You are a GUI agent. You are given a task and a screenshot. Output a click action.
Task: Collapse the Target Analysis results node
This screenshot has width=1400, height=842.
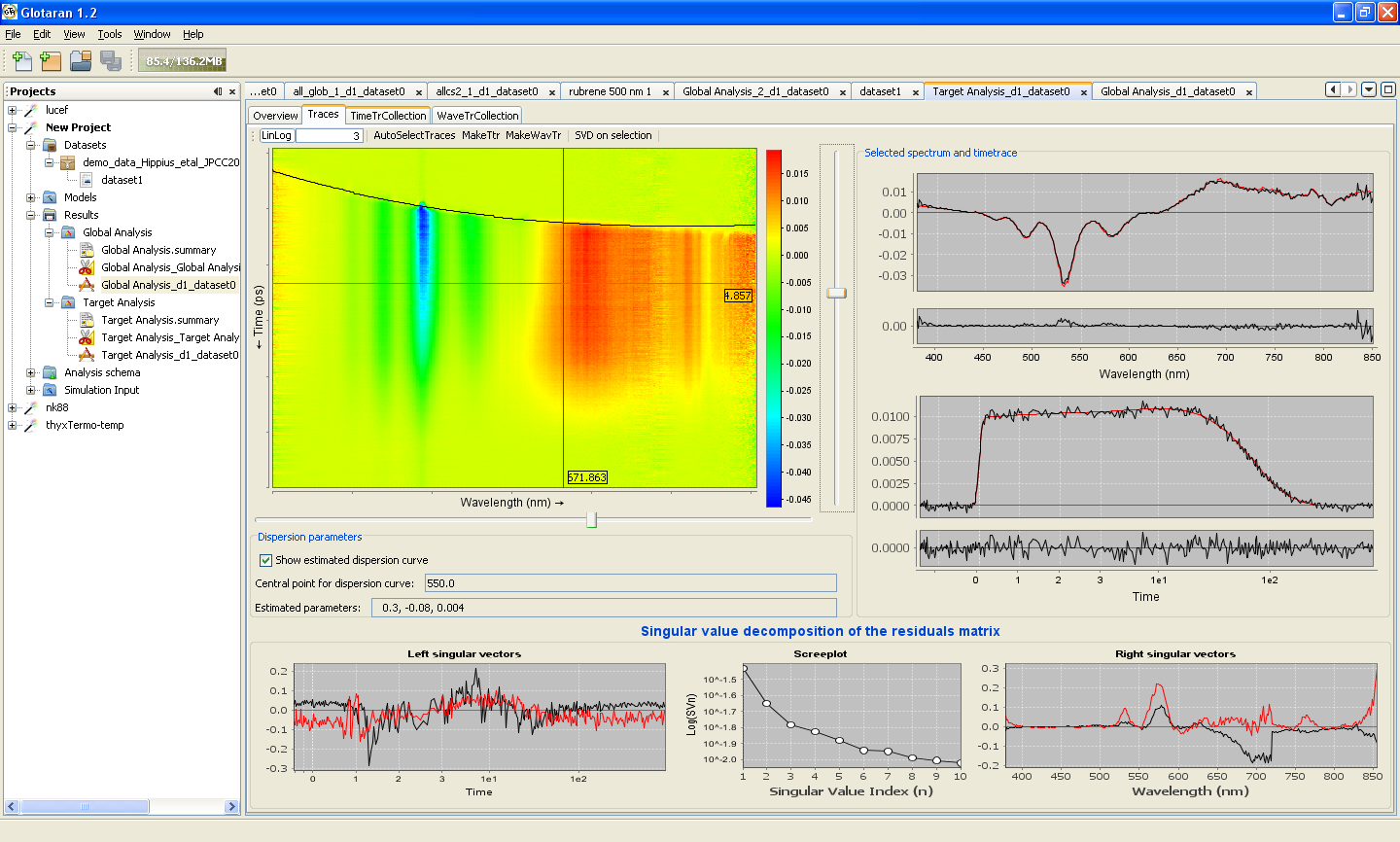(x=50, y=302)
